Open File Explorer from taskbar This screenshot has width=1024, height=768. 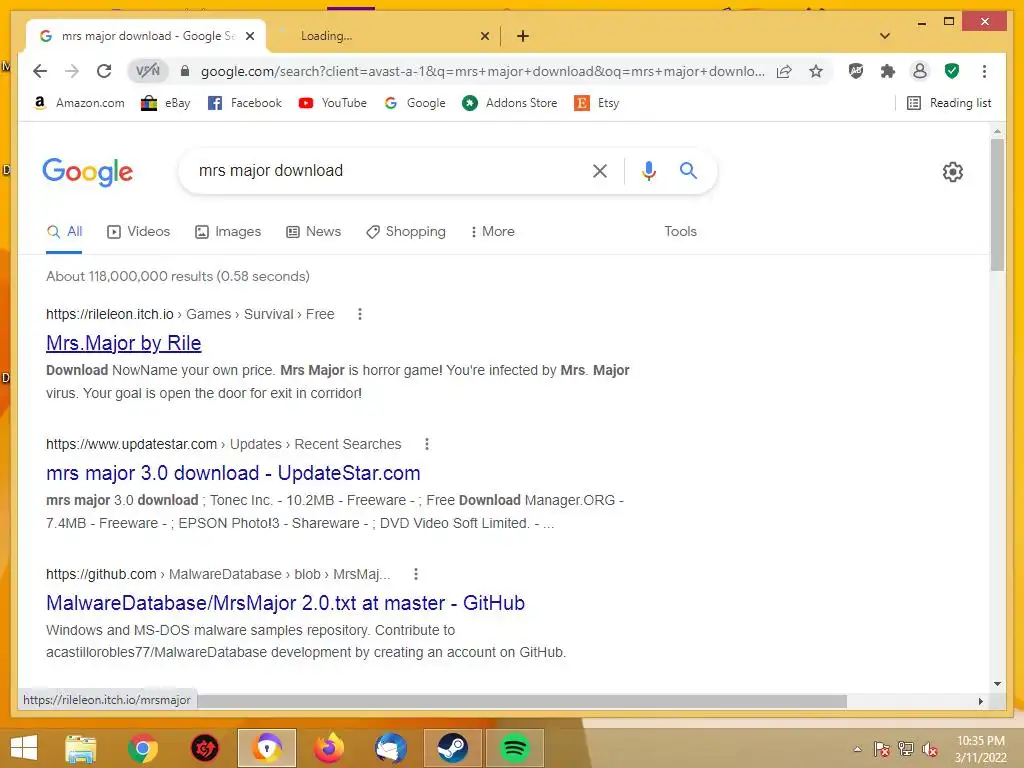pyautogui.click(x=81, y=748)
